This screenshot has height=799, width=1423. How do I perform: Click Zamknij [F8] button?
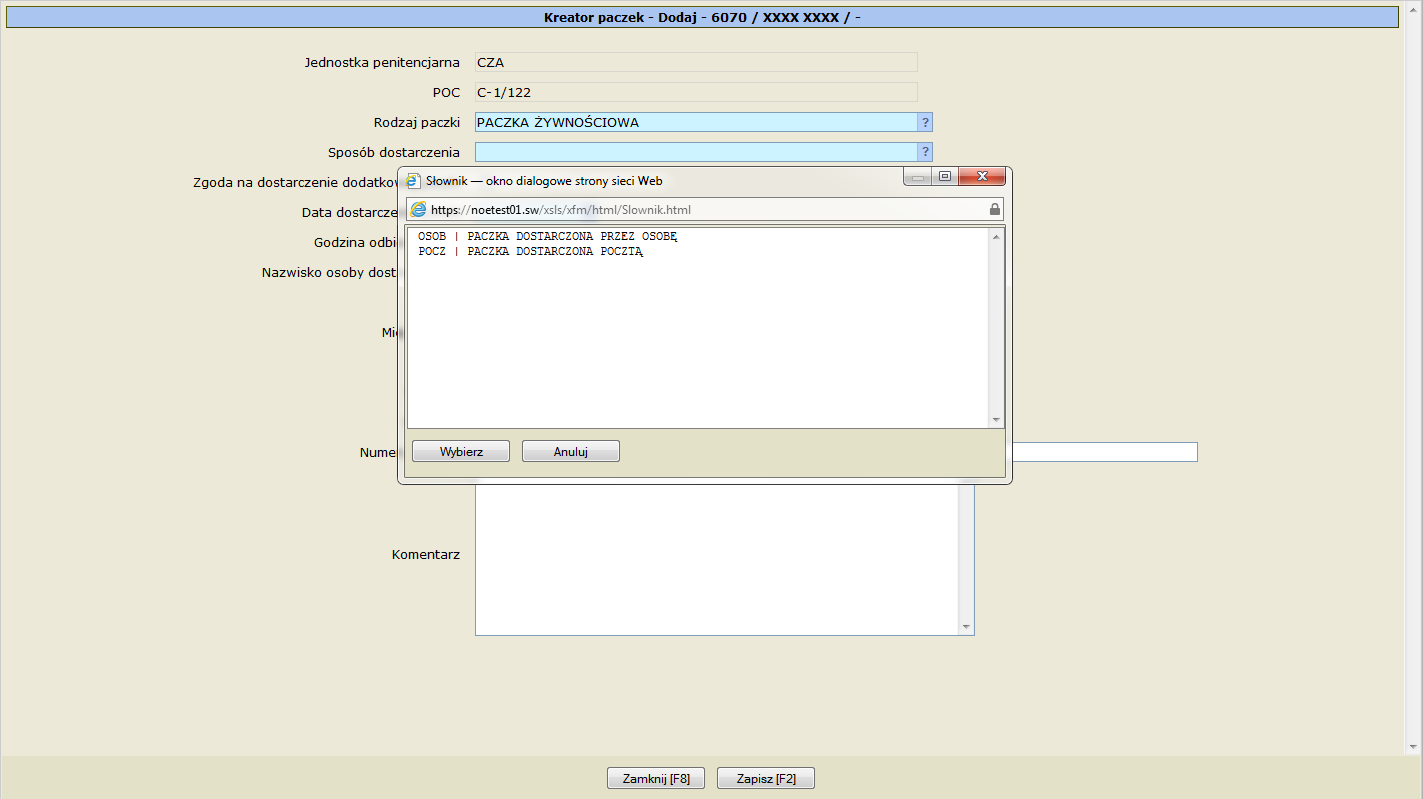click(656, 778)
